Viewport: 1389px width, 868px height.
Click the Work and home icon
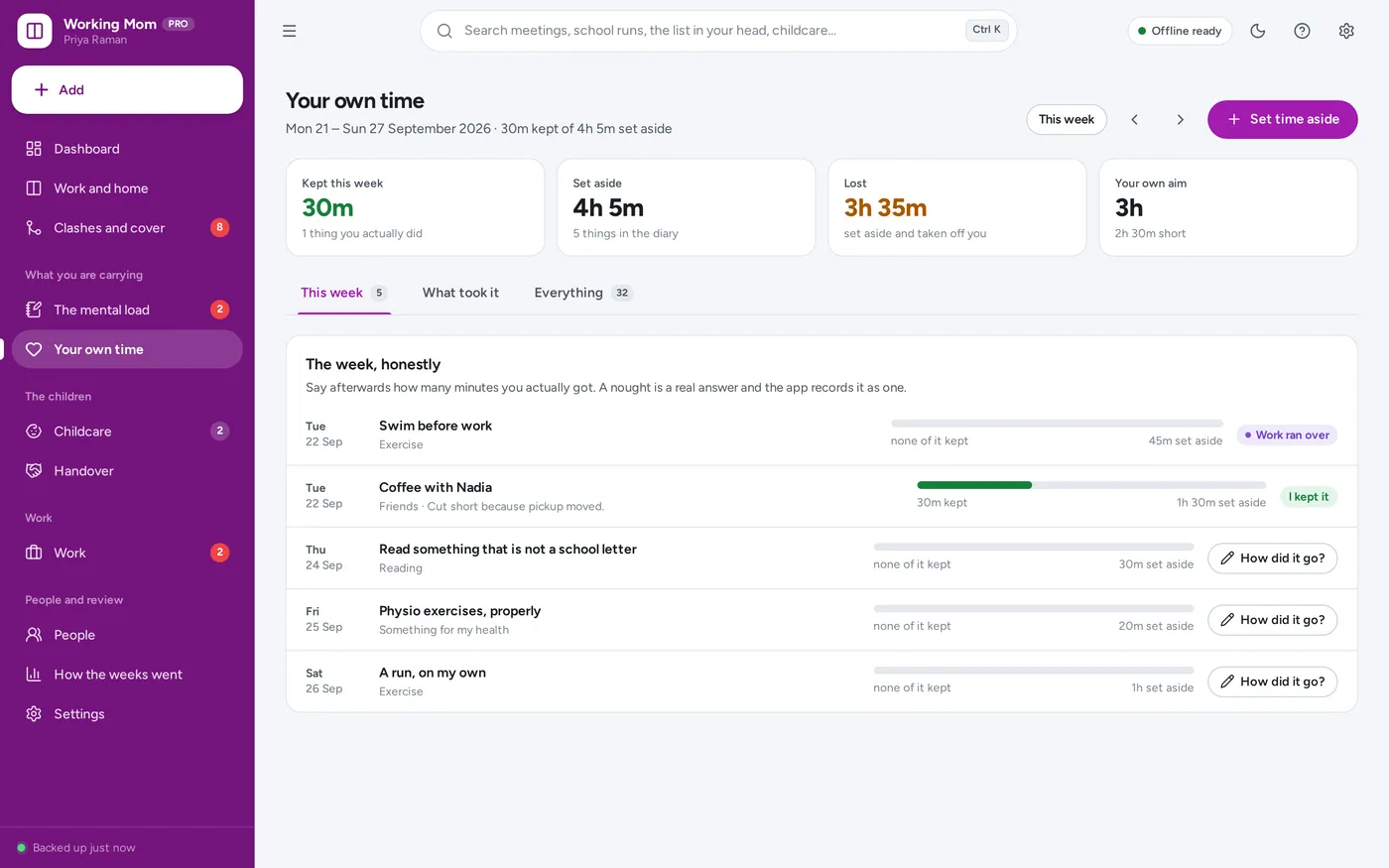(34, 188)
